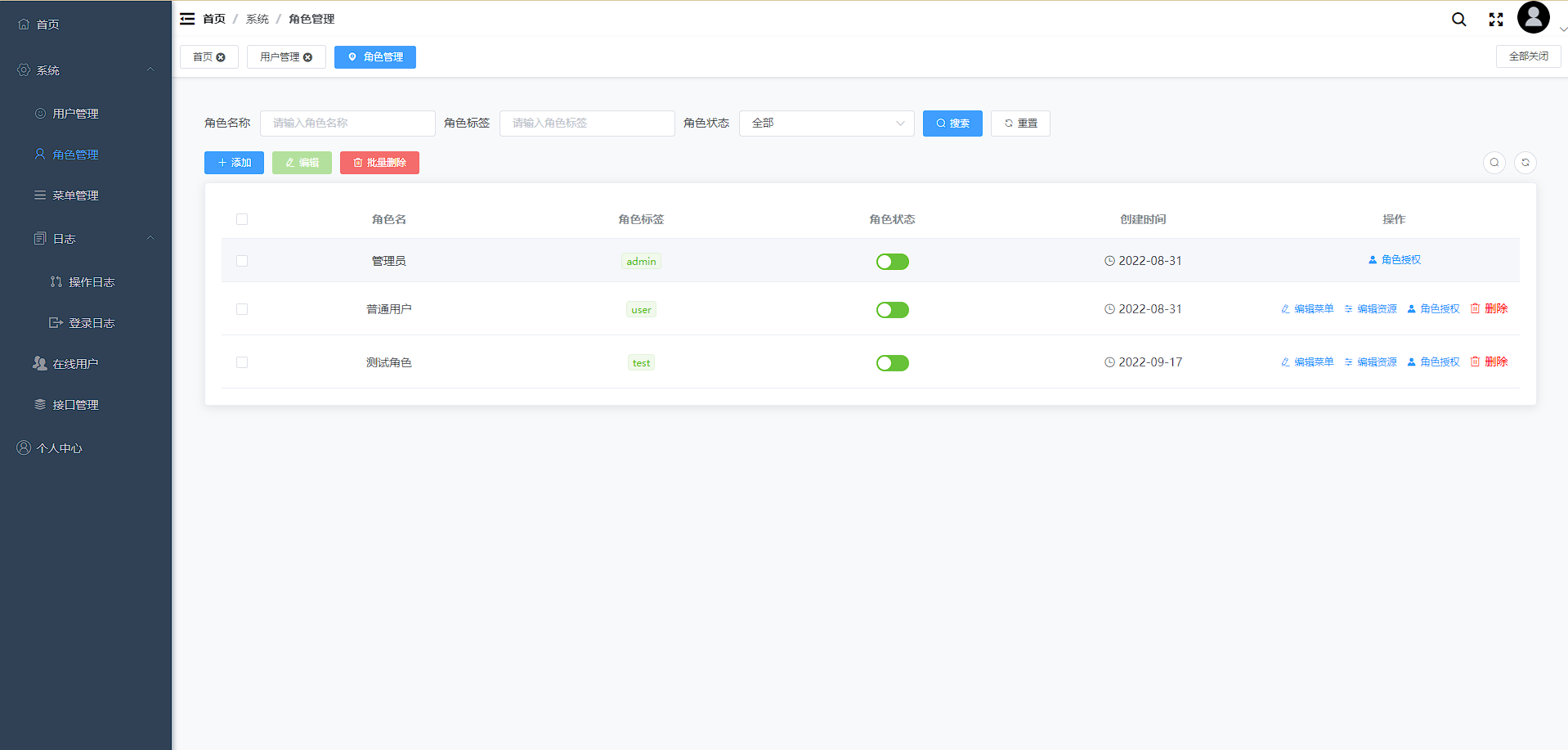
Task: Open 菜单管理 from the sidebar
Action: 75,195
